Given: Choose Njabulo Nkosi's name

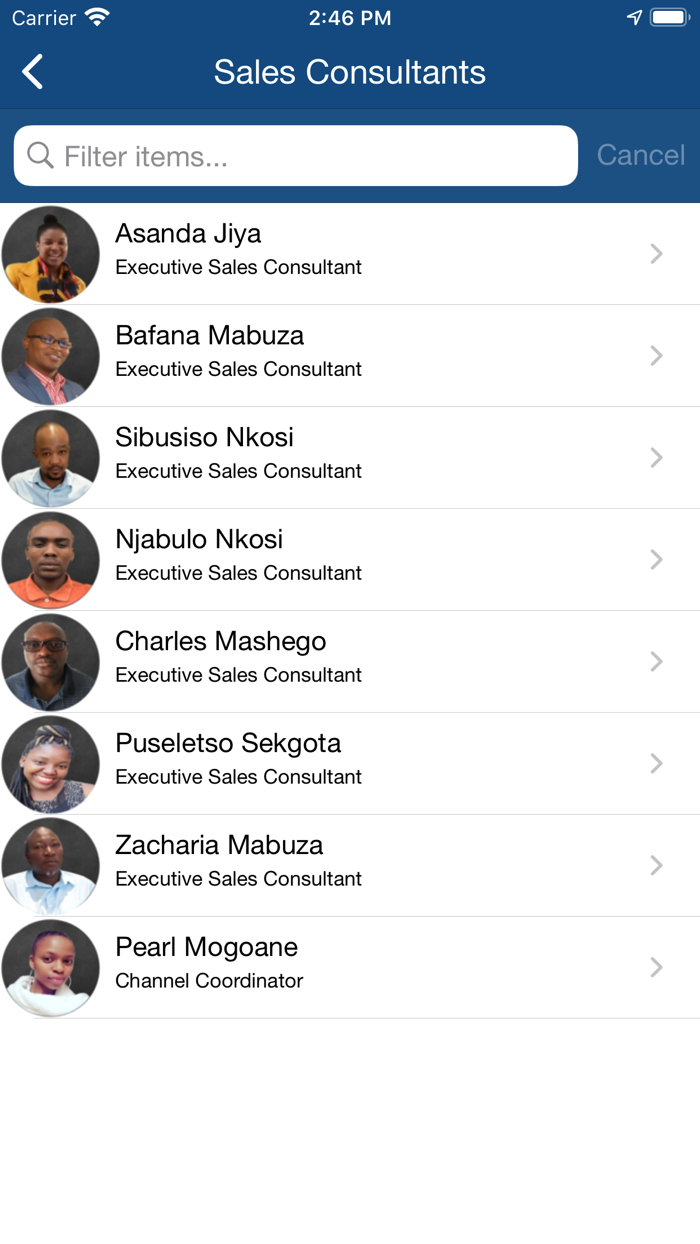Looking at the screenshot, I should [x=199, y=540].
